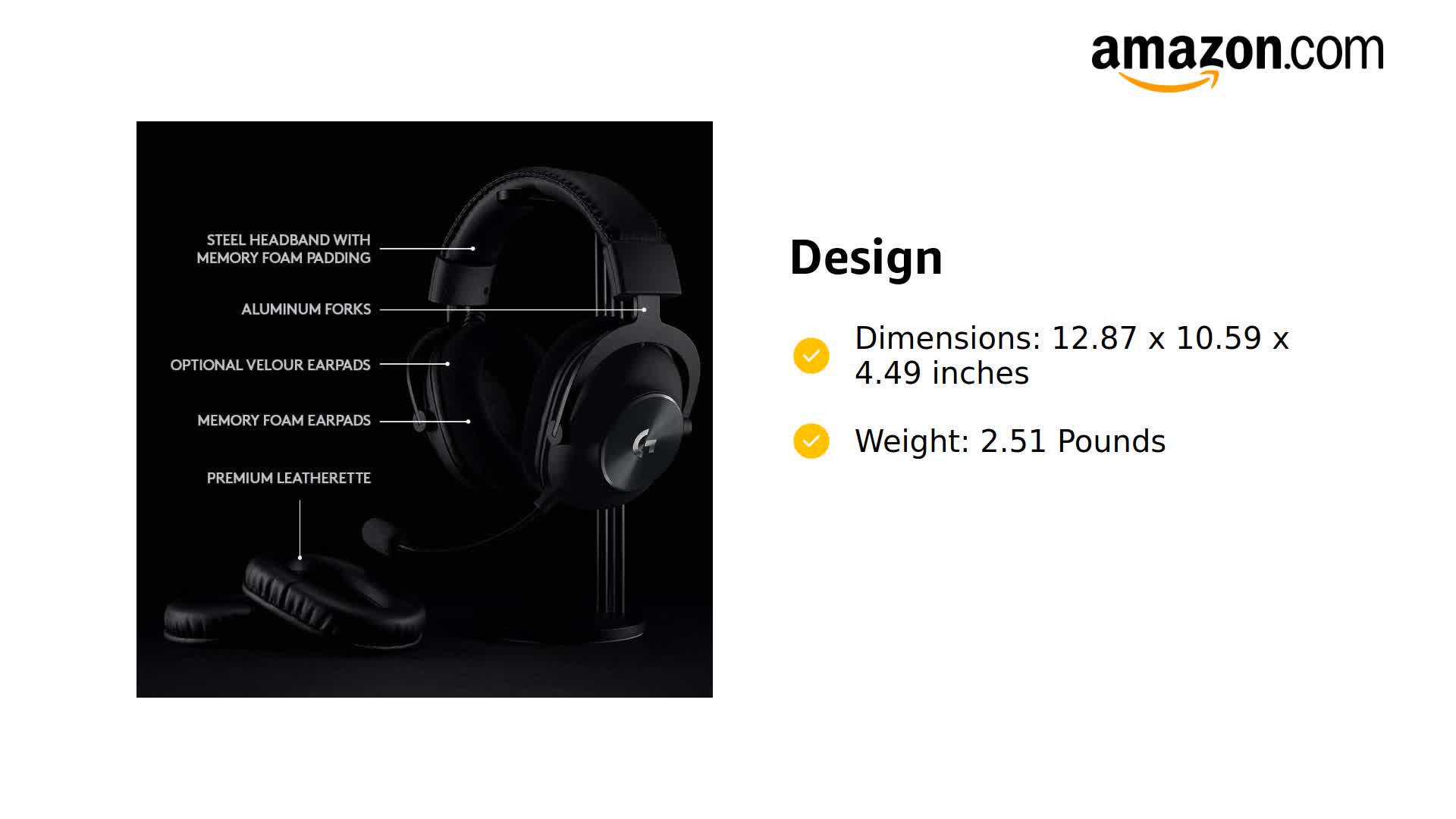Click the yellow checkmark beside Dimensions
This screenshot has height=819, width=1456.
(811, 356)
